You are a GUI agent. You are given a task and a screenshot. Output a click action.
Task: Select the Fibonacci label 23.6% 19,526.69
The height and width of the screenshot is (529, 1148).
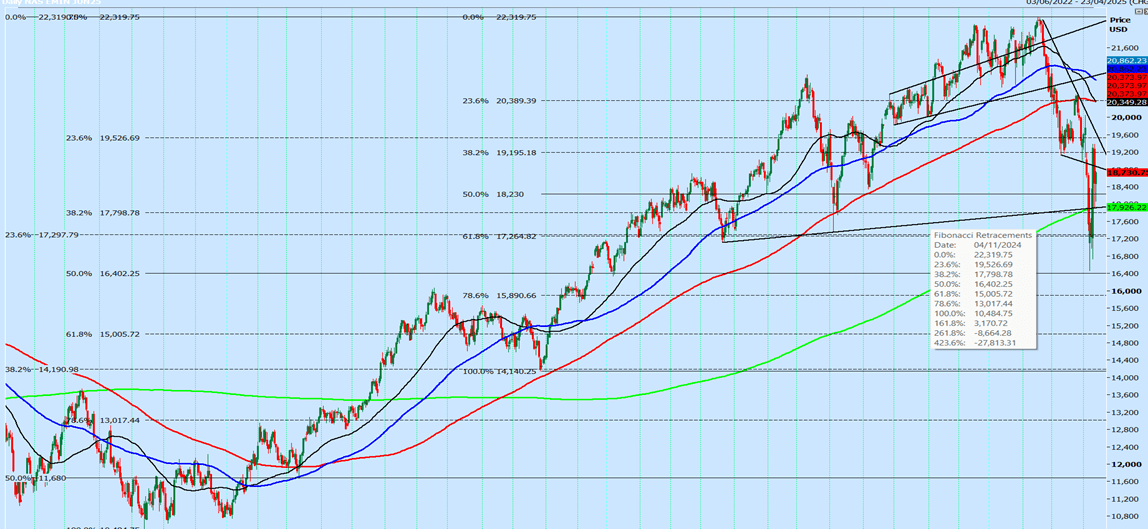click(x=102, y=138)
